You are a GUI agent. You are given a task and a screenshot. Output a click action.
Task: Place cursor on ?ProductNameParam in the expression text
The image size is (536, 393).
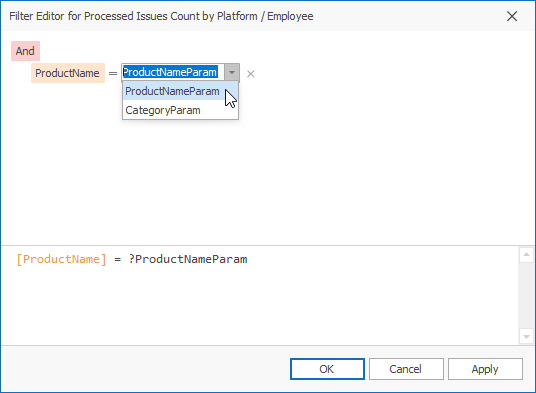click(188, 259)
